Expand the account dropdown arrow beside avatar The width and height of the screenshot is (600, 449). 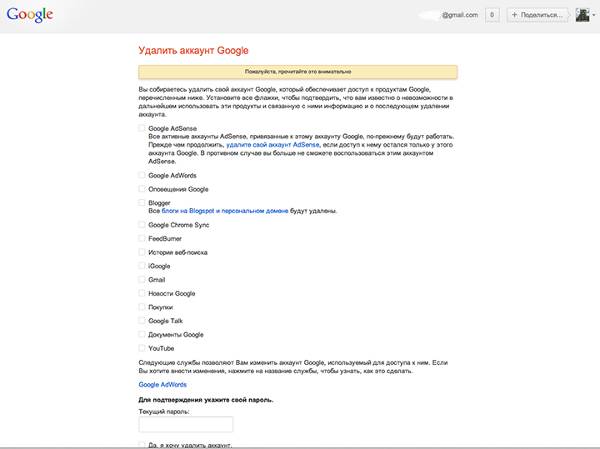coord(594,15)
